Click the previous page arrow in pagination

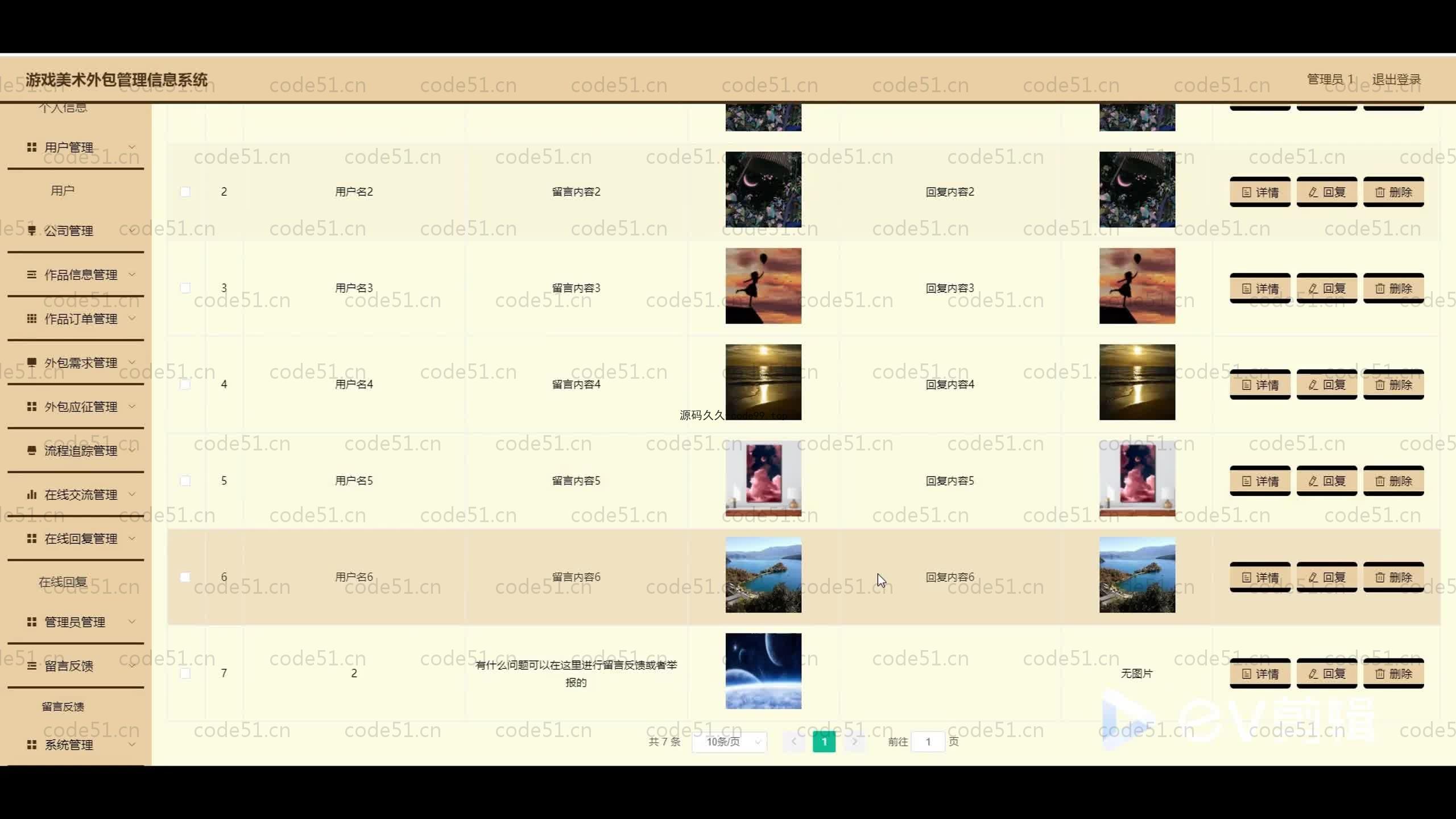[794, 742]
